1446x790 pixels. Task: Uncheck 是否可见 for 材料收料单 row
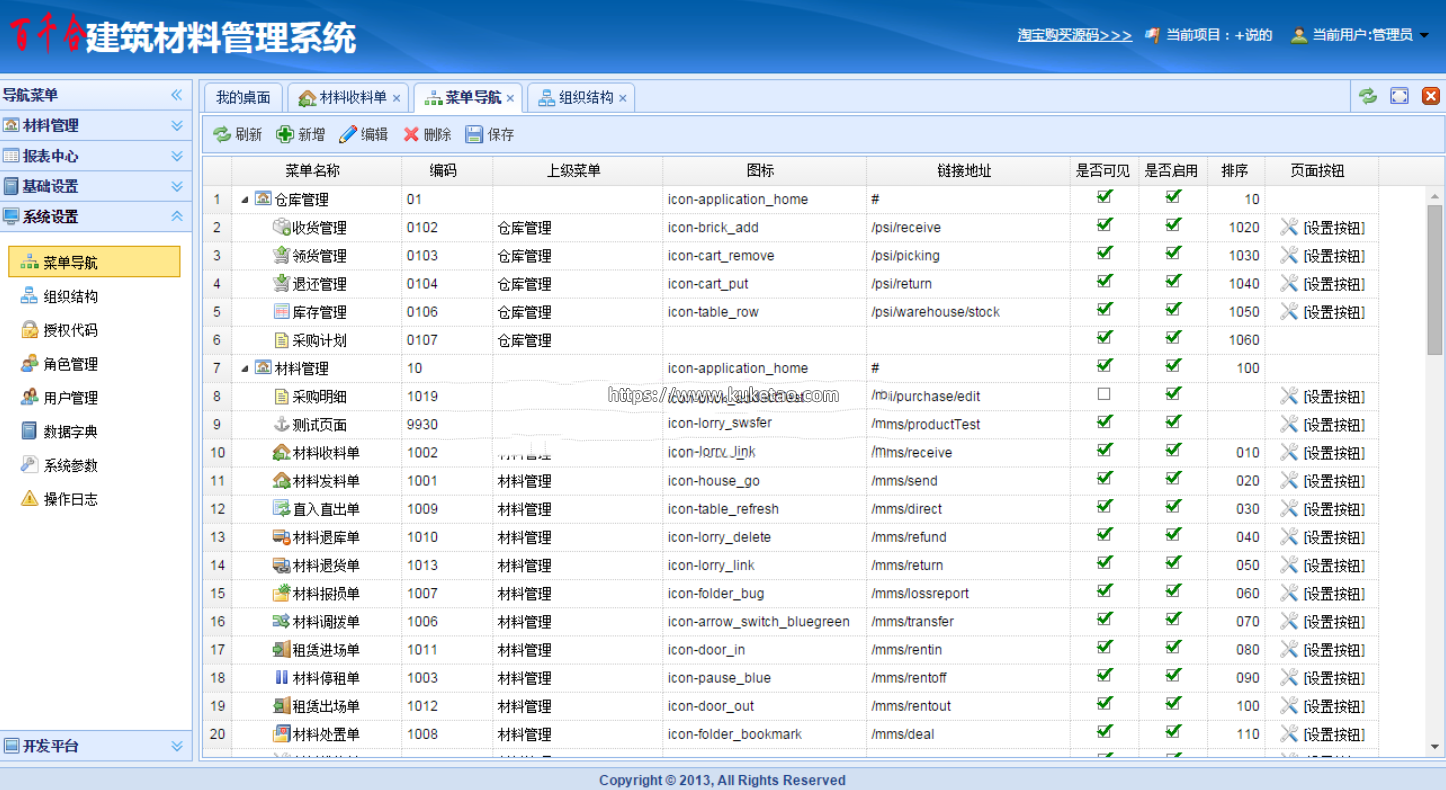pyautogui.click(x=1104, y=450)
